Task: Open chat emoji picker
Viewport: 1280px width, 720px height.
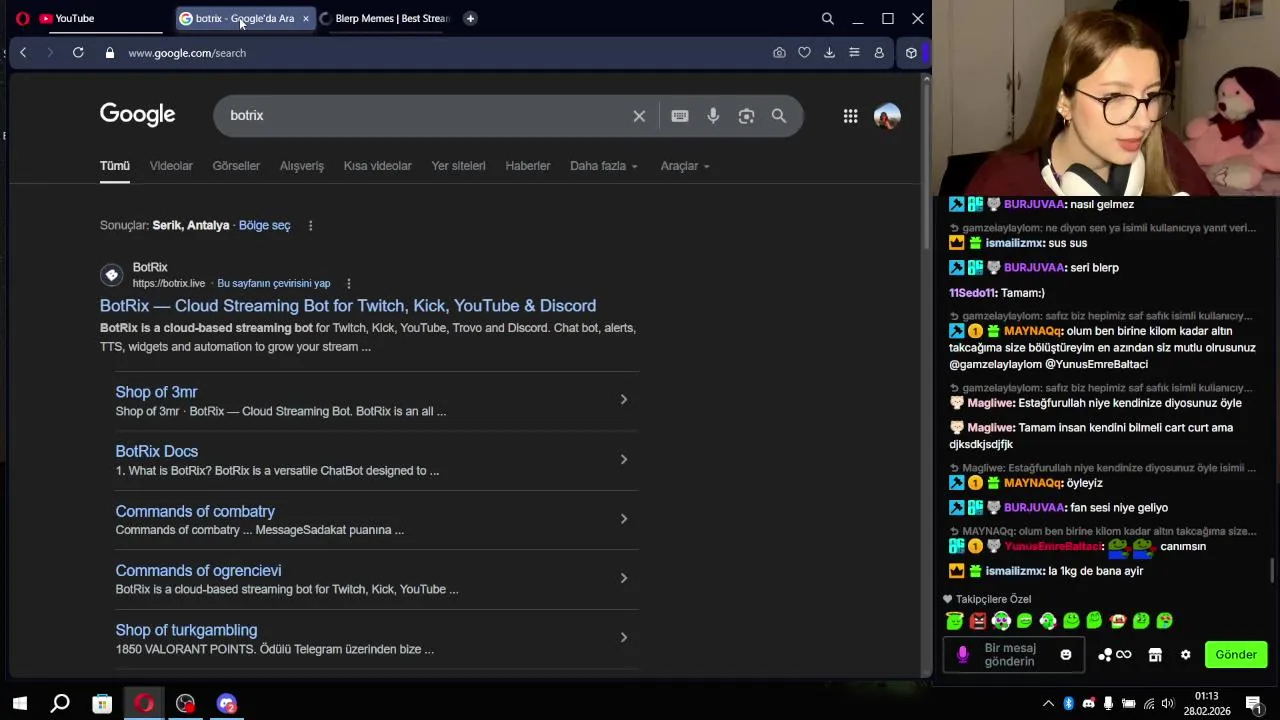Action: pos(1066,655)
